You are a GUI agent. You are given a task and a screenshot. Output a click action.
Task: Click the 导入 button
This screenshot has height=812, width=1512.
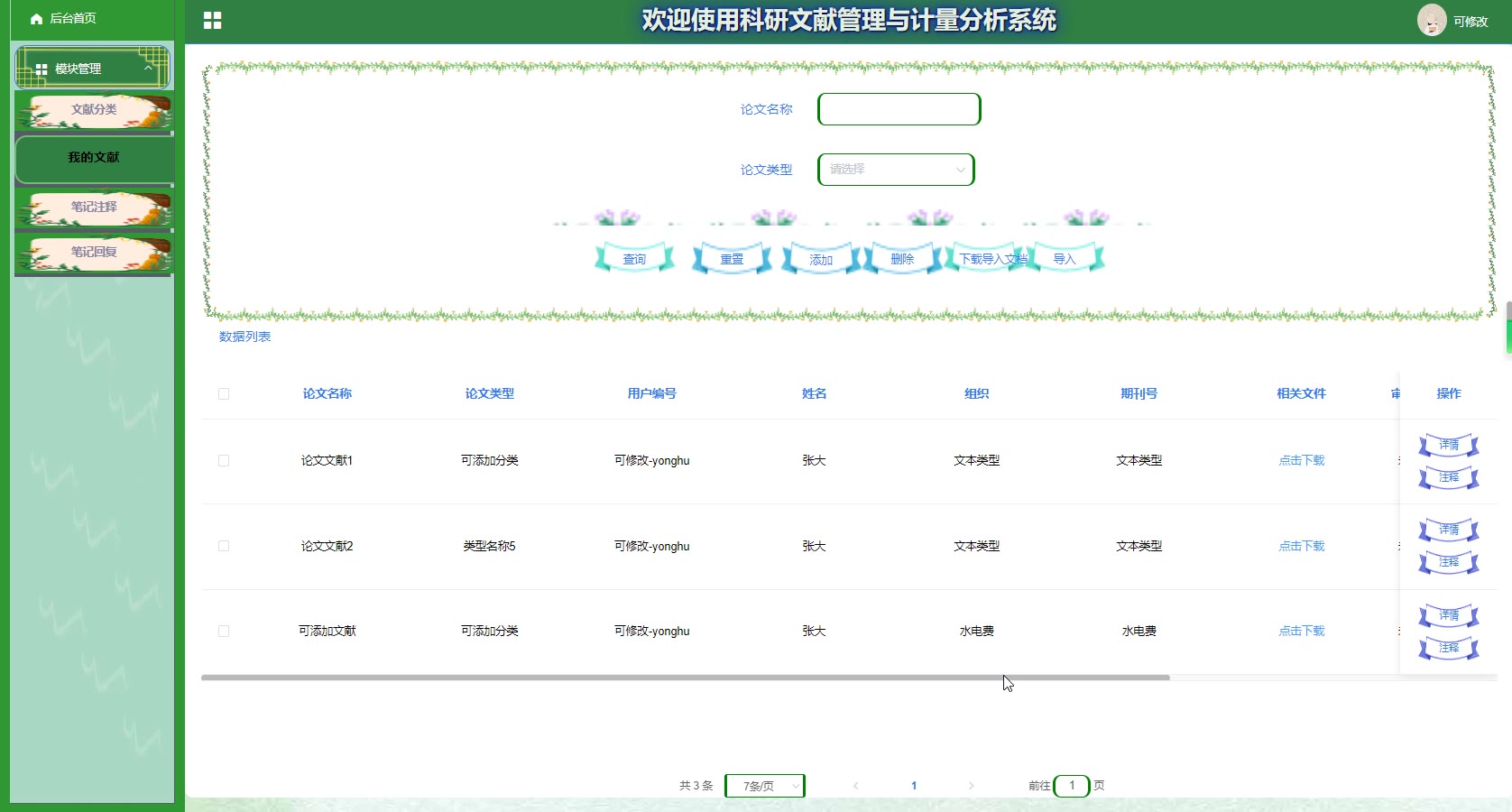1065,259
